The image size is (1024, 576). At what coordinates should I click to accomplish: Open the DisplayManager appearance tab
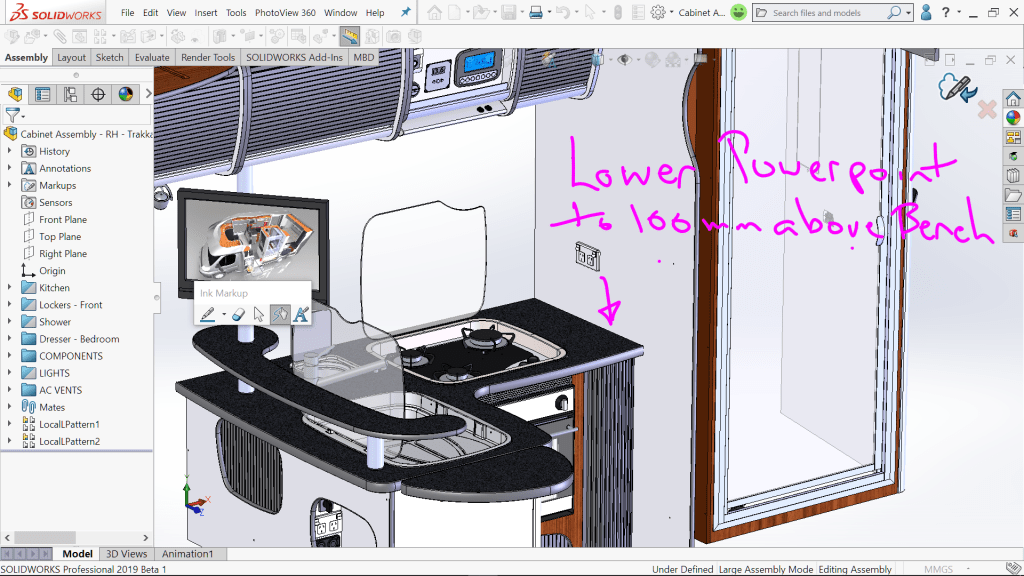click(x=125, y=95)
